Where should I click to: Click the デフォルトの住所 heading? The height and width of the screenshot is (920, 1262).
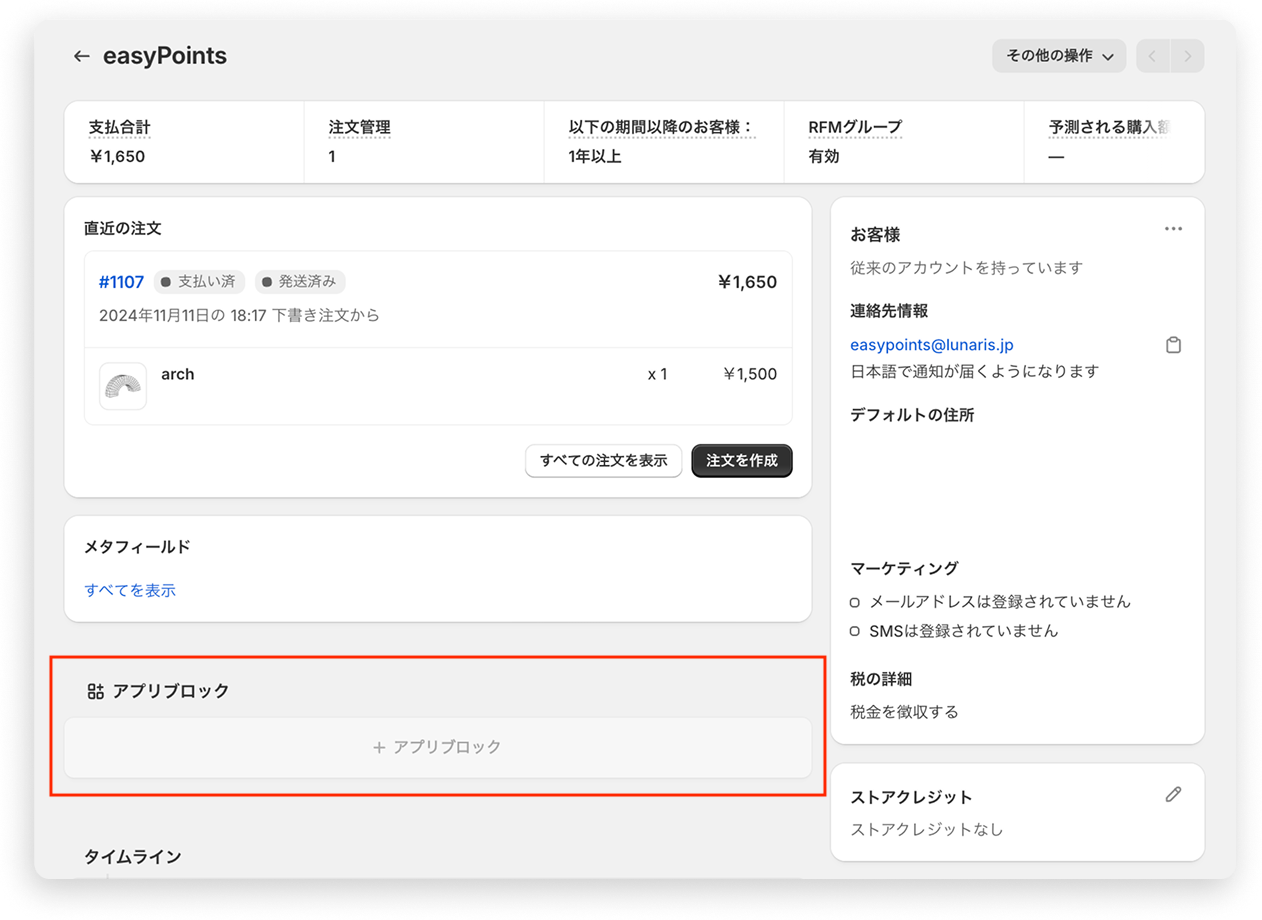click(912, 415)
